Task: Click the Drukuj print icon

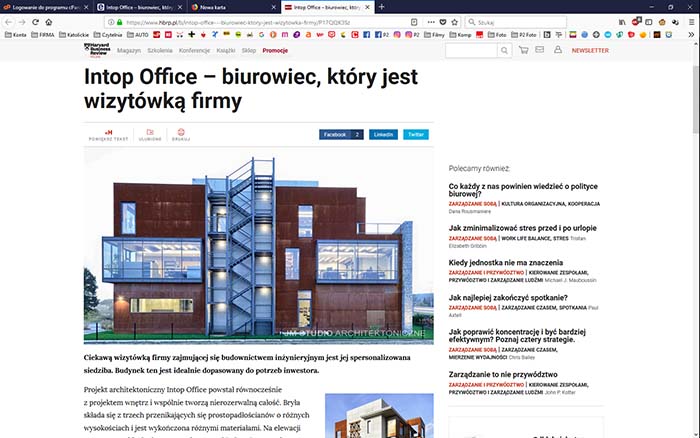Action: click(x=181, y=135)
